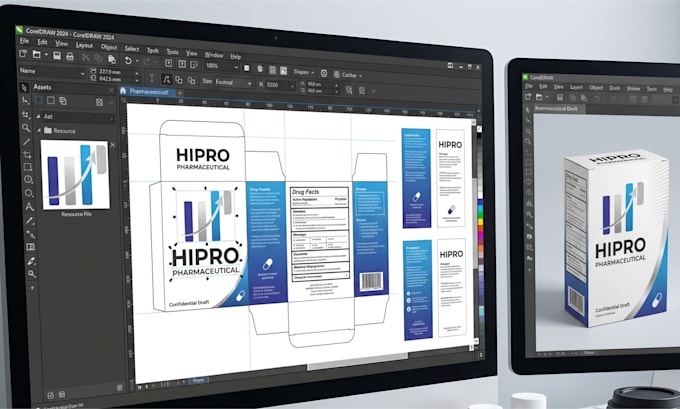The image size is (680, 409).
Task: Open the Select menu
Action: point(132,49)
